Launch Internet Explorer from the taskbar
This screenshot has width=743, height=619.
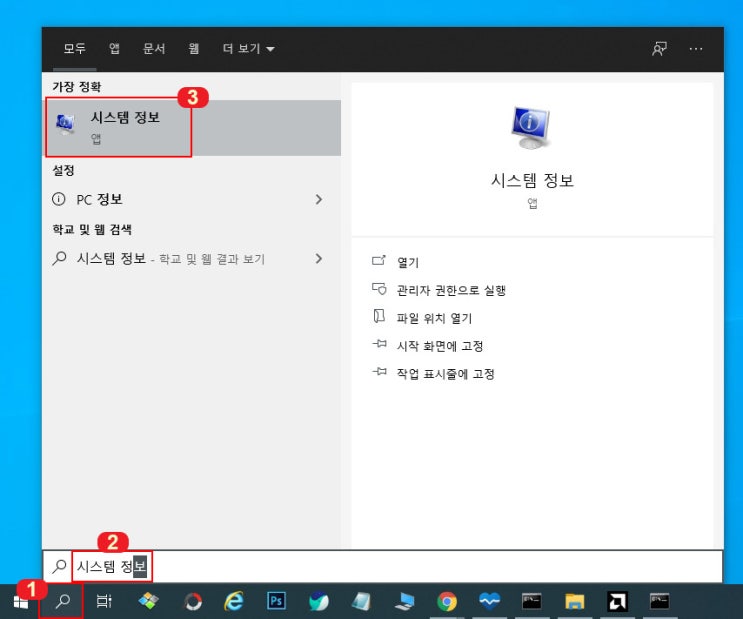234,601
